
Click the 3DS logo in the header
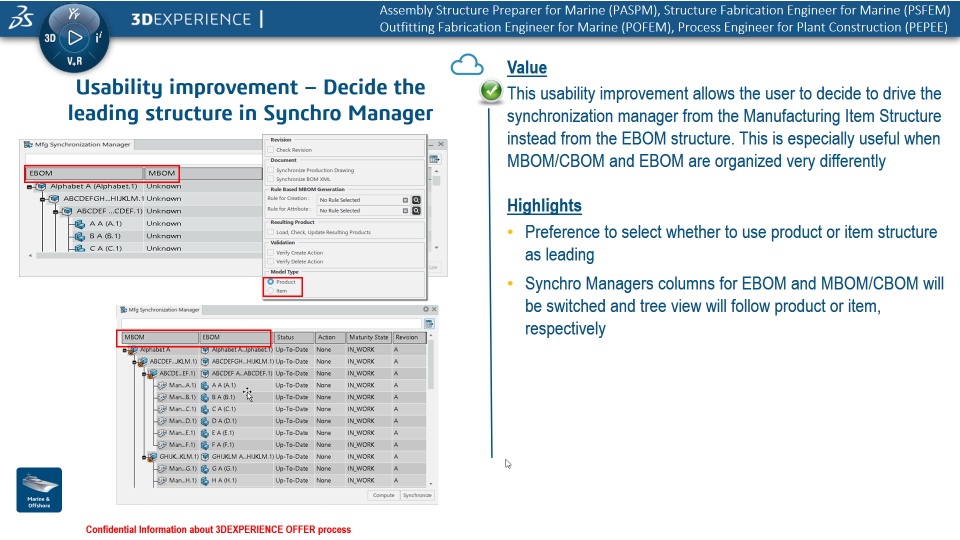(20, 18)
